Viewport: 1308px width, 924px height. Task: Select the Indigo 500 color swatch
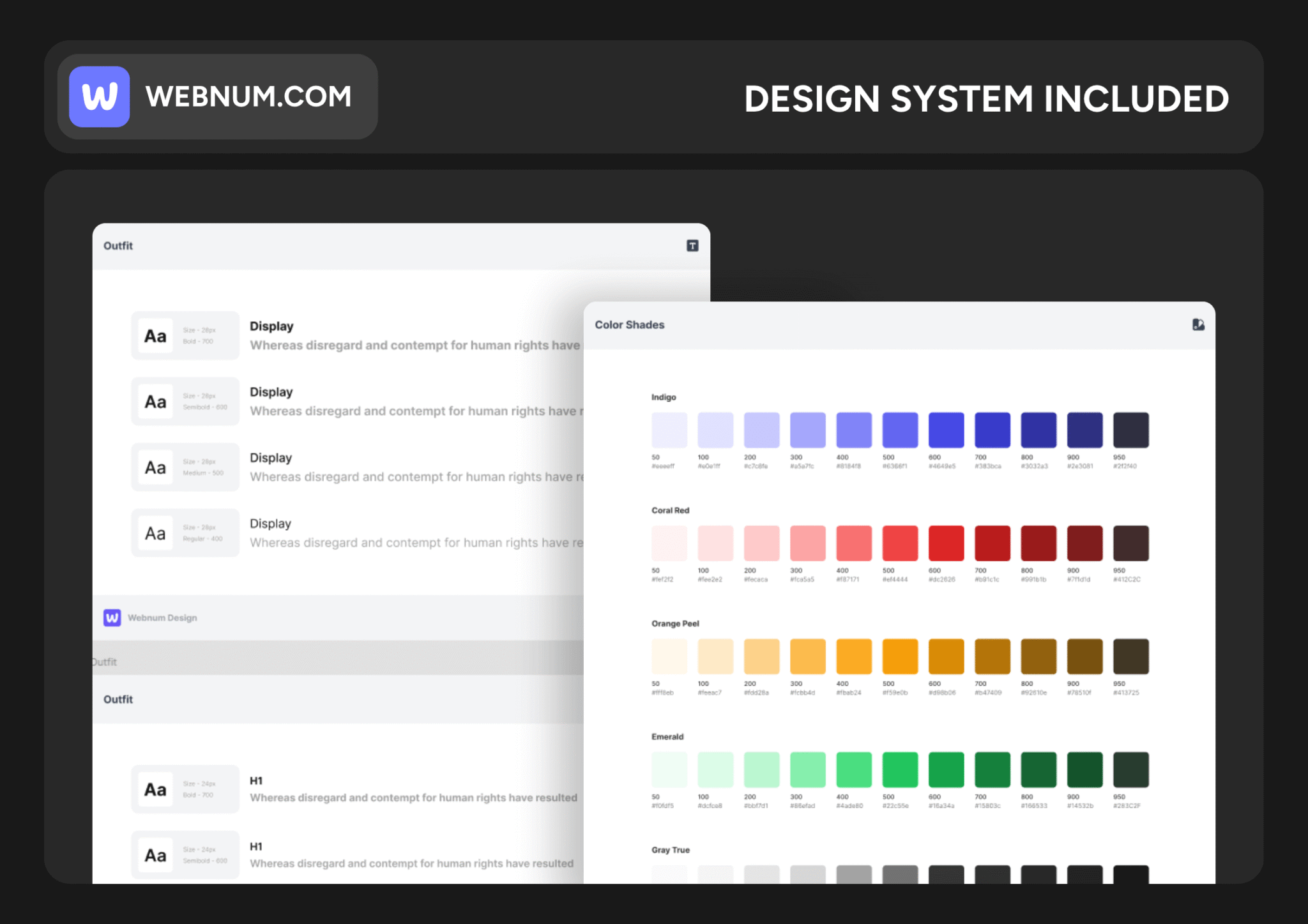pos(900,428)
